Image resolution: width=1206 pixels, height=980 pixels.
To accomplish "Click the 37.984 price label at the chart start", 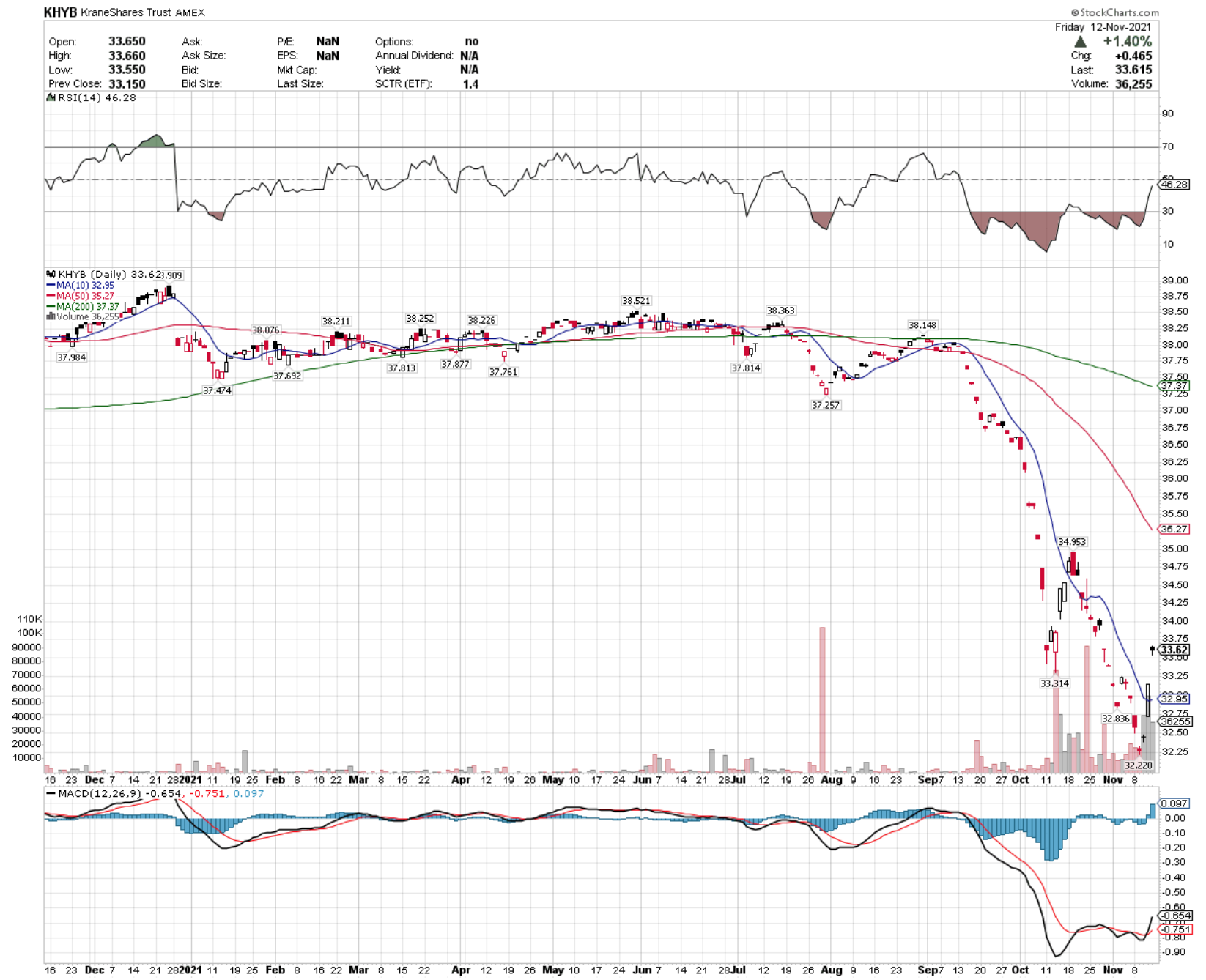I will click(x=71, y=357).
